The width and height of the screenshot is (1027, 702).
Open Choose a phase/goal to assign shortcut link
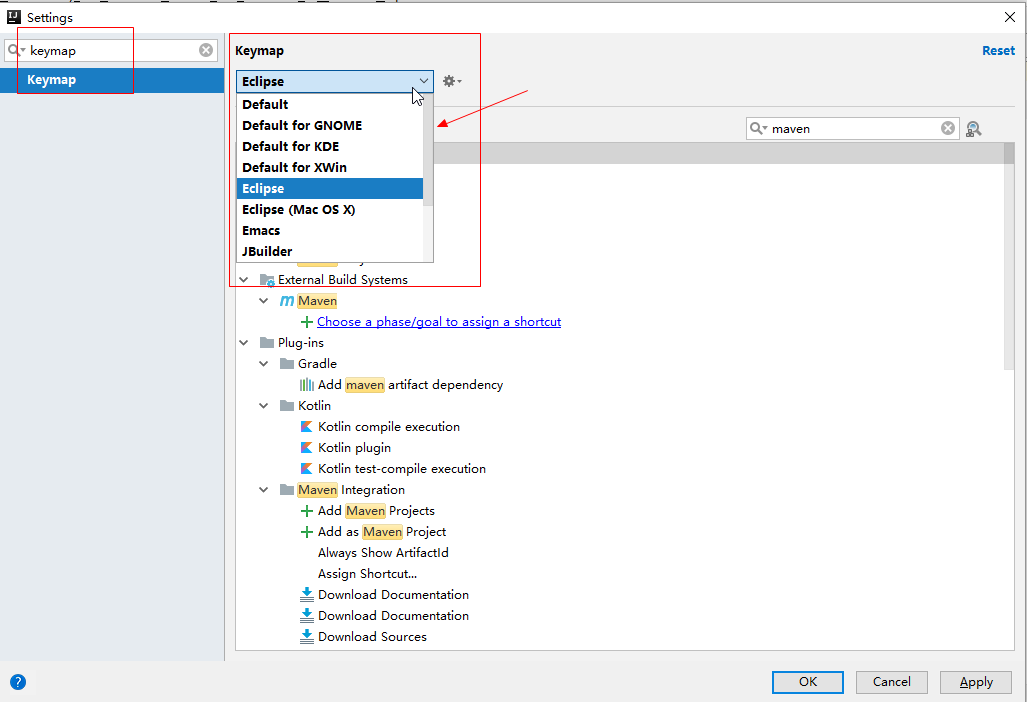(439, 322)
